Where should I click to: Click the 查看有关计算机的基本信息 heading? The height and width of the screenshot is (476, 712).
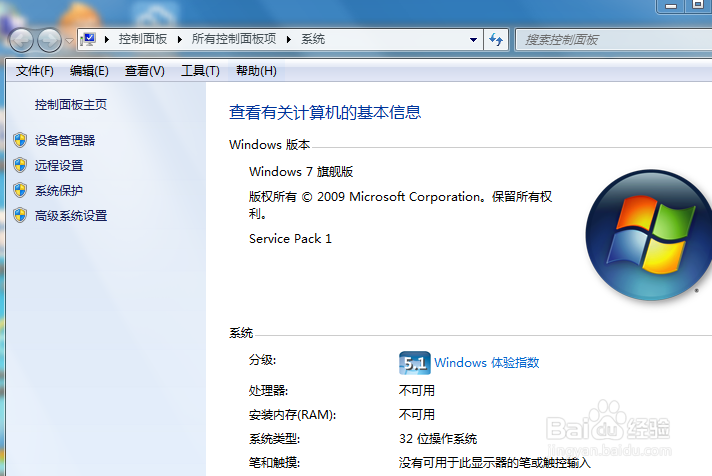pos(325,112)
